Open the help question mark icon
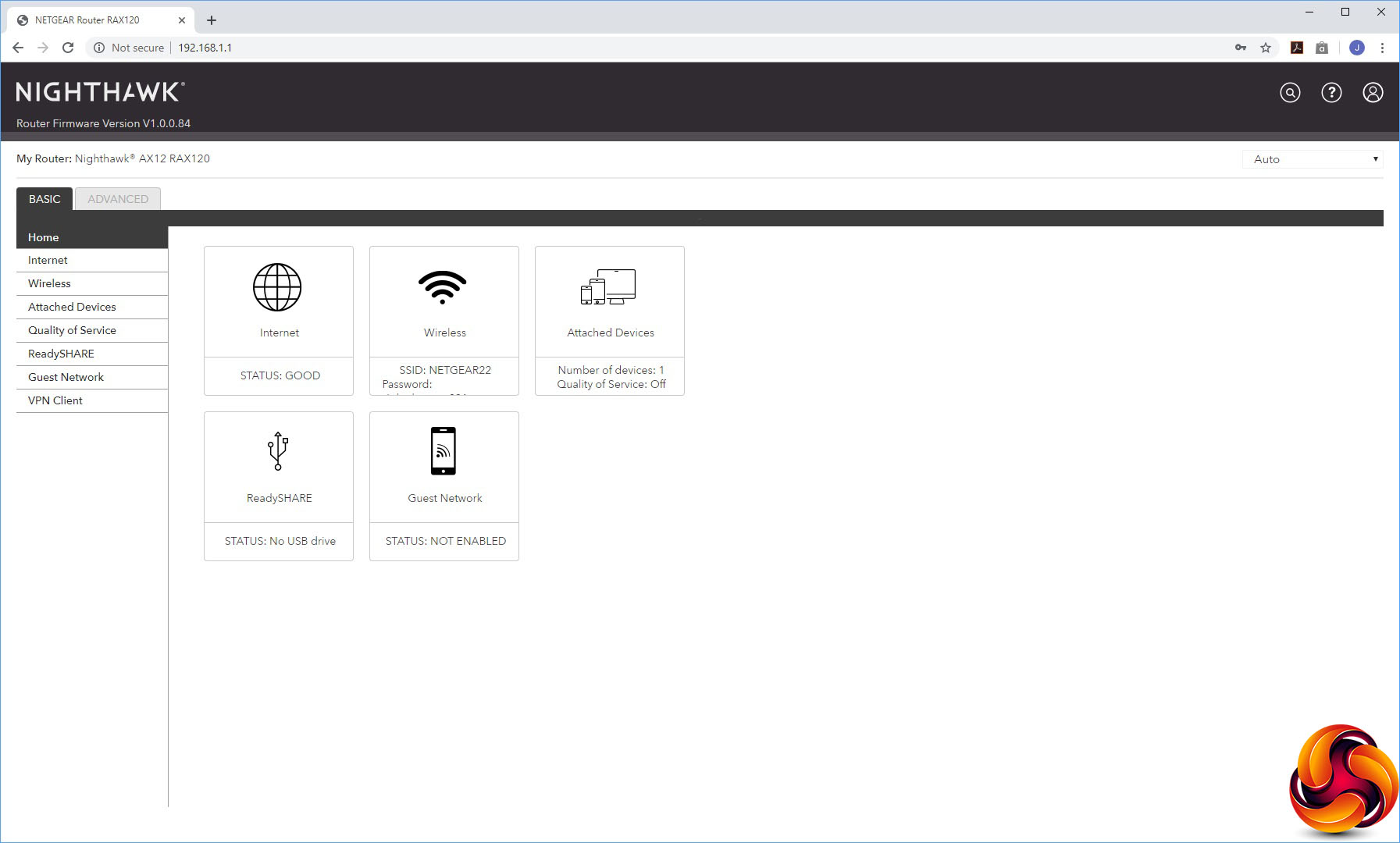 click(1331, 93)
